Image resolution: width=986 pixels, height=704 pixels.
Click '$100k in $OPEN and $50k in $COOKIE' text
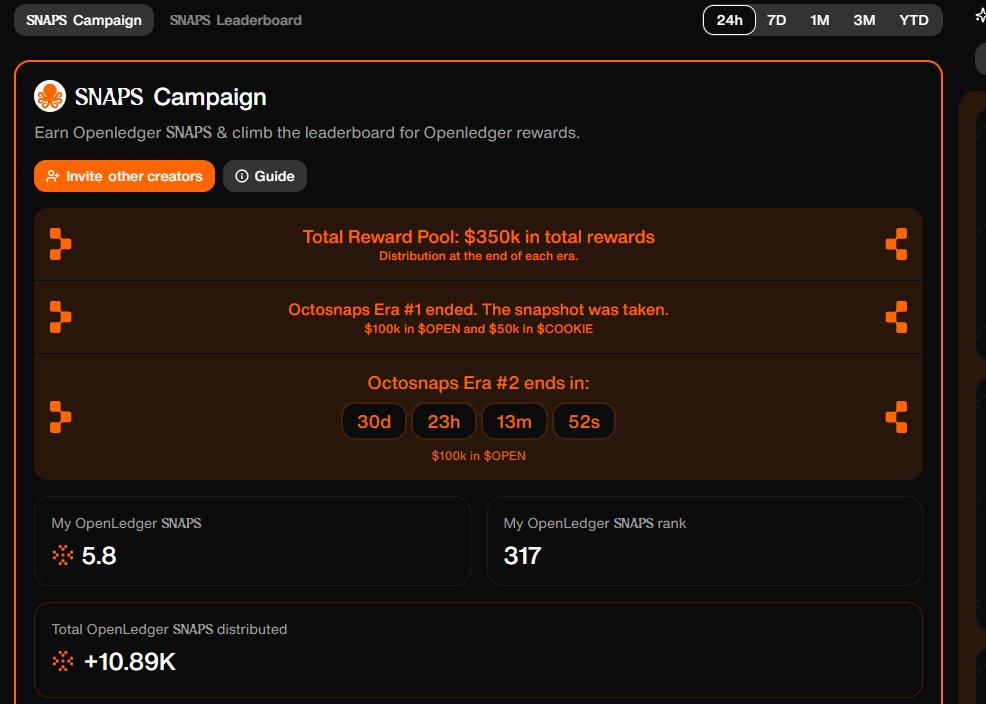click(479, 329)
